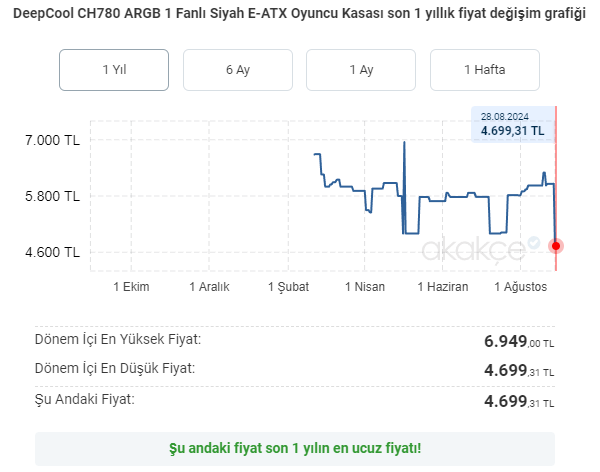Click the Dönem İçi En Düşük Fiyat label
The height and width of the screenshot is (472, 600).
(115, 368)
